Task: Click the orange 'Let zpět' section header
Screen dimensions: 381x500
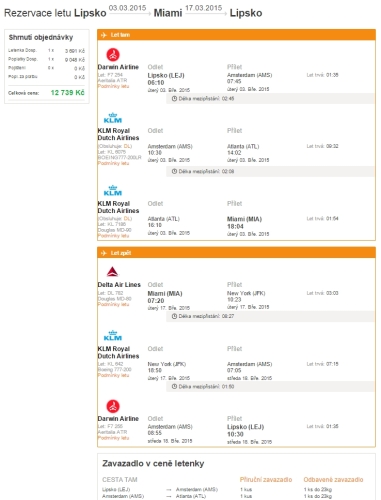Action: pyautogui.click(x=236, y=253)
